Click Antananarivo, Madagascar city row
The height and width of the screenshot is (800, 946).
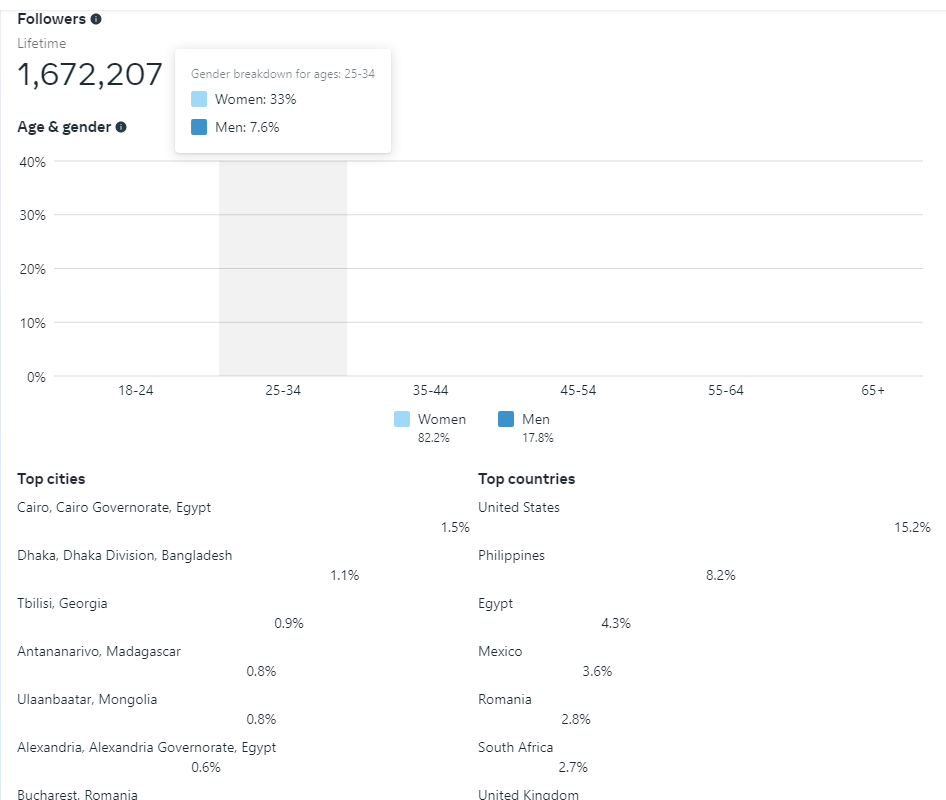[x=243, y=661]
